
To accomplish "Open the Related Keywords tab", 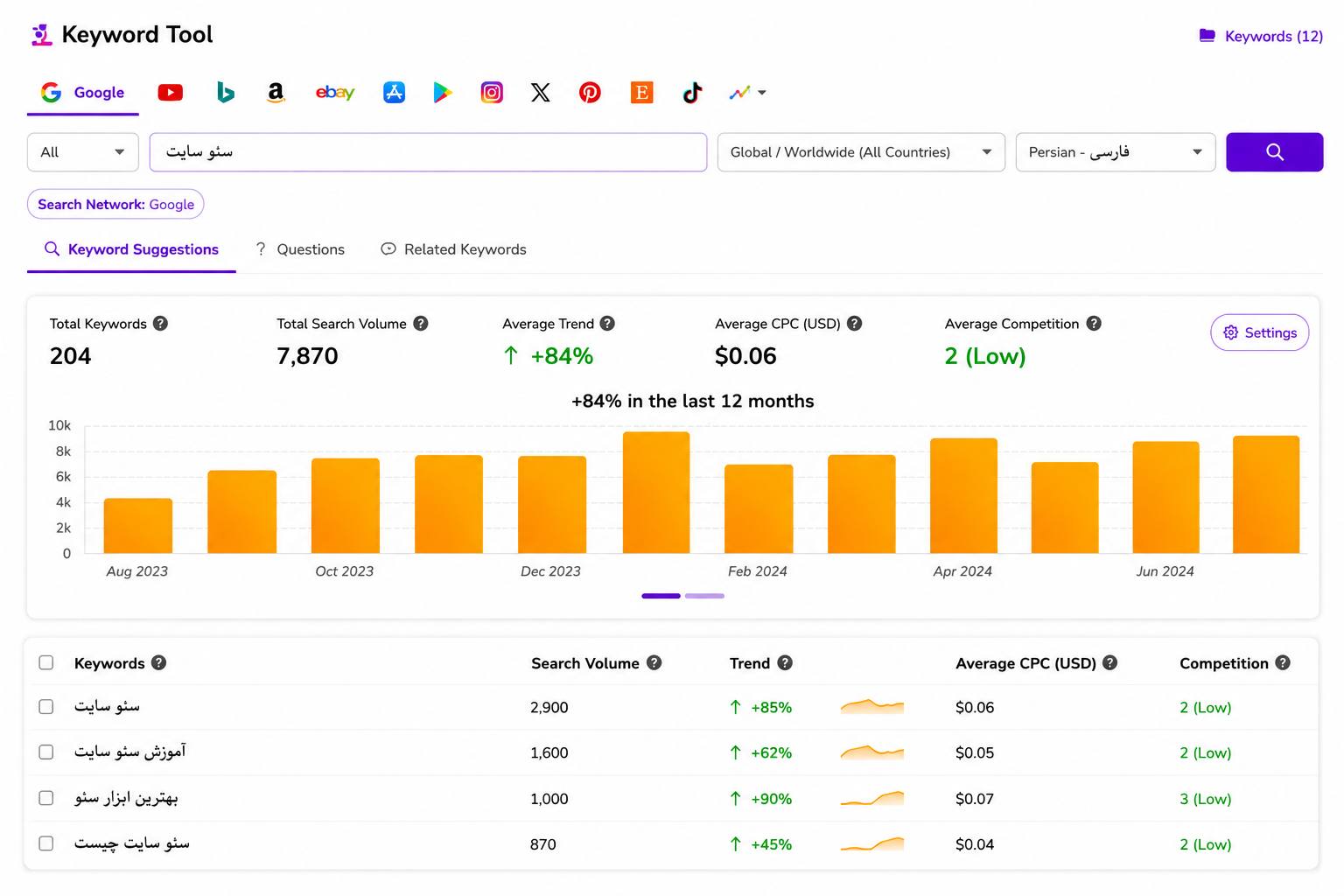I will 453,249.
